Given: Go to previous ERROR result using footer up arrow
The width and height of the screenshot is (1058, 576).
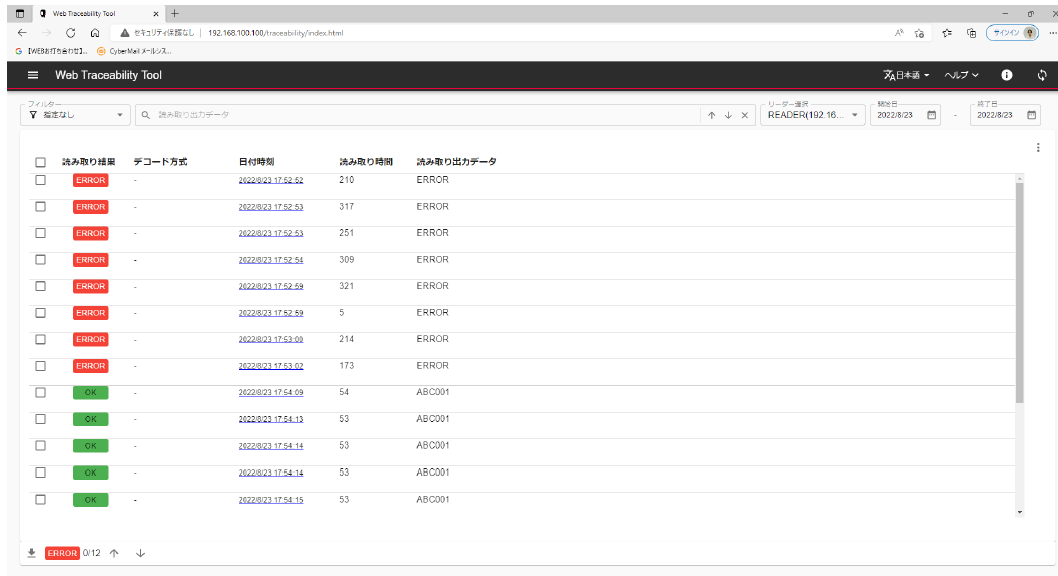Looking at the screenshot, I should tap(114, 553).
